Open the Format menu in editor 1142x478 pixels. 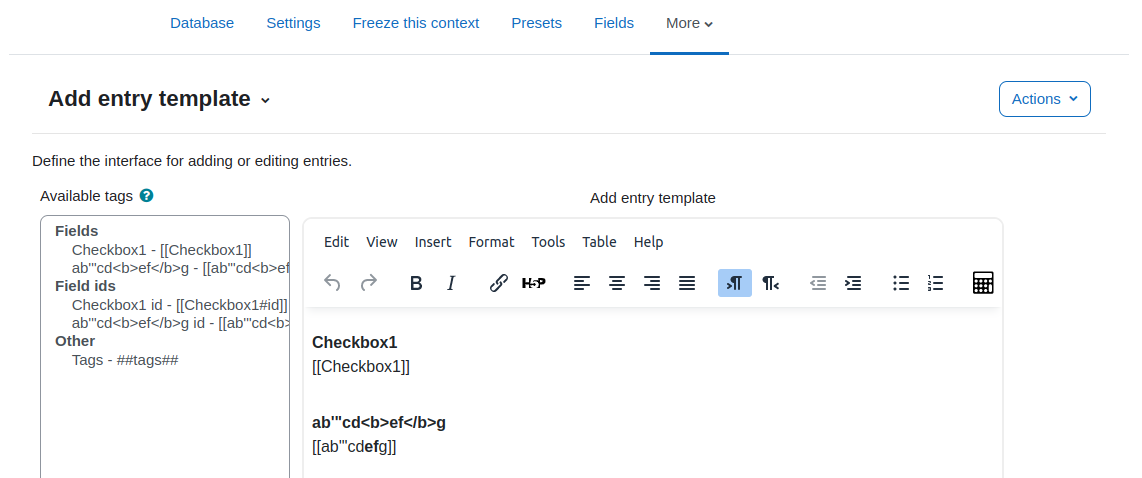click(491, 242)
